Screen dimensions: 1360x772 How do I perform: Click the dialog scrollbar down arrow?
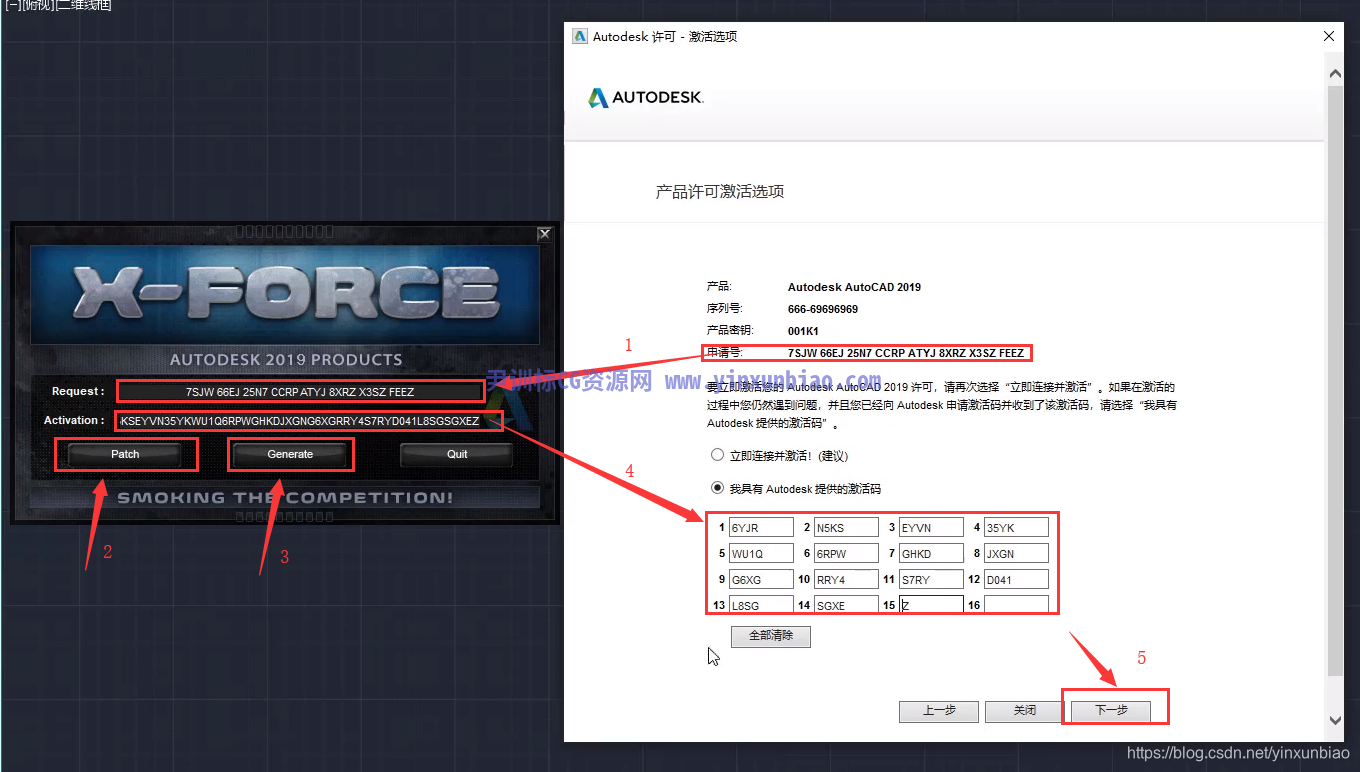pos(1335,720)
